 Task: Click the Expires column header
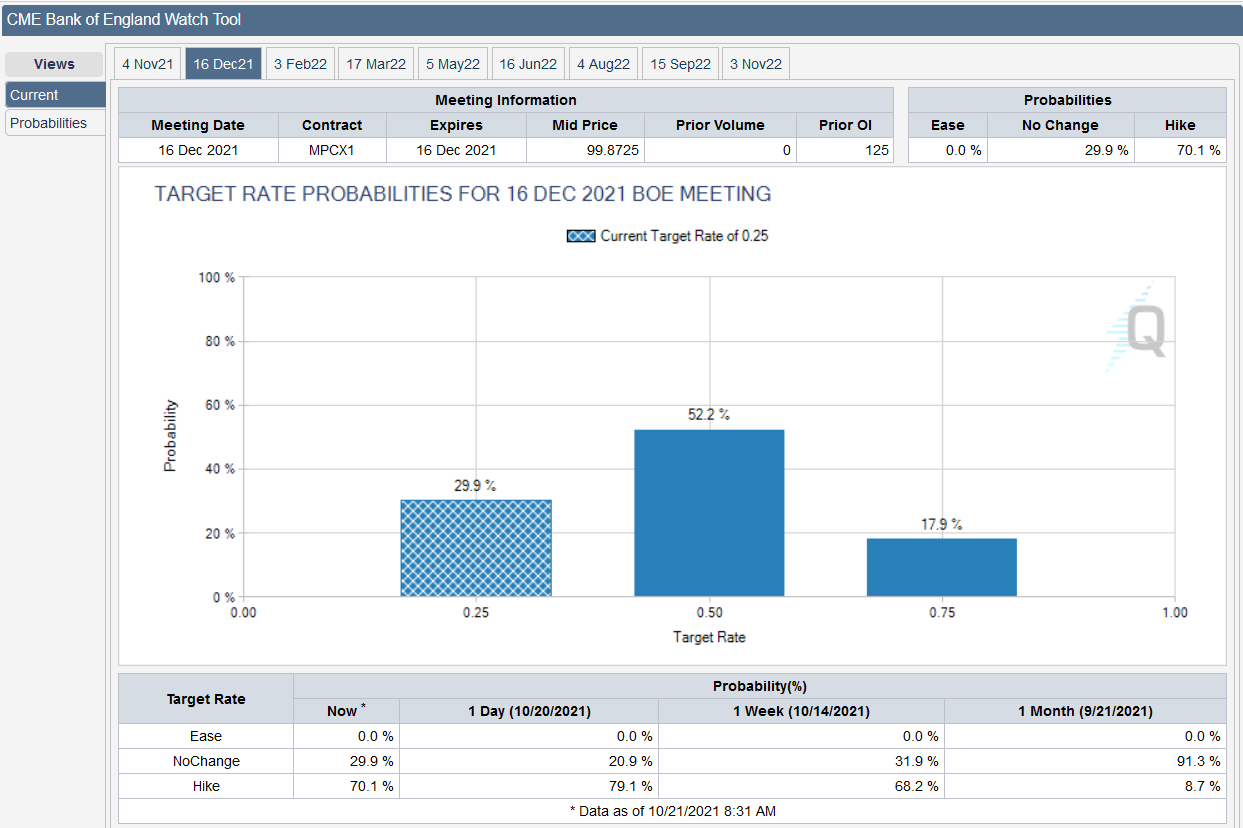(x=456, y=125)
